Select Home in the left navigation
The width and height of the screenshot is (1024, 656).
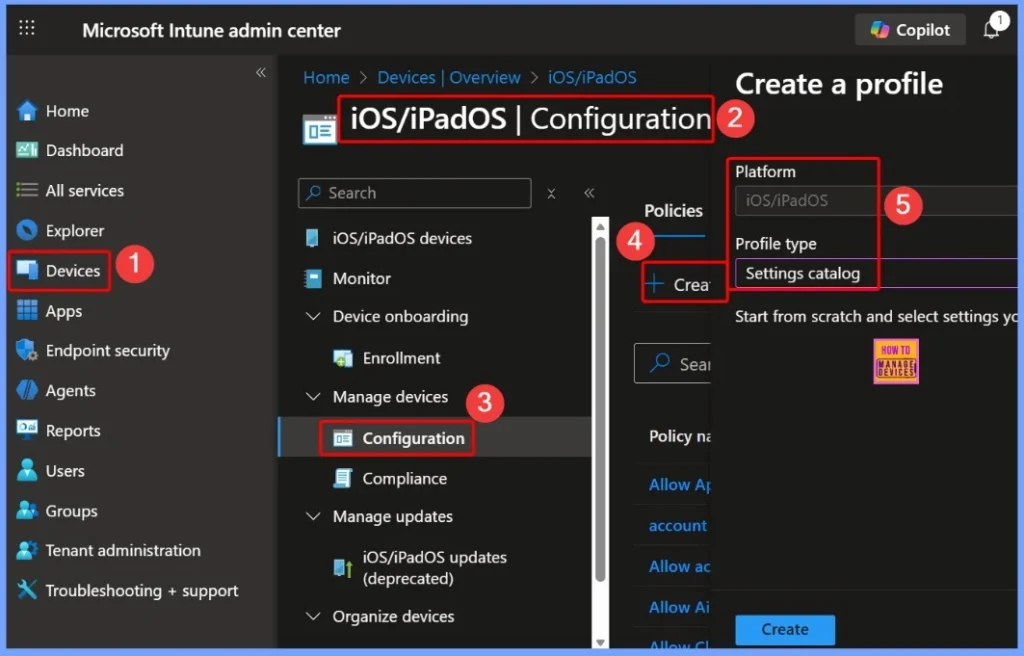66,110
